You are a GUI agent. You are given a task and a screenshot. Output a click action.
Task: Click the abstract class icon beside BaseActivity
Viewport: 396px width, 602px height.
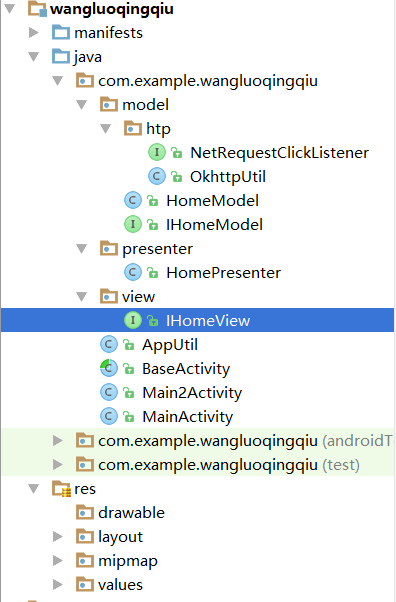pos(109,369)
